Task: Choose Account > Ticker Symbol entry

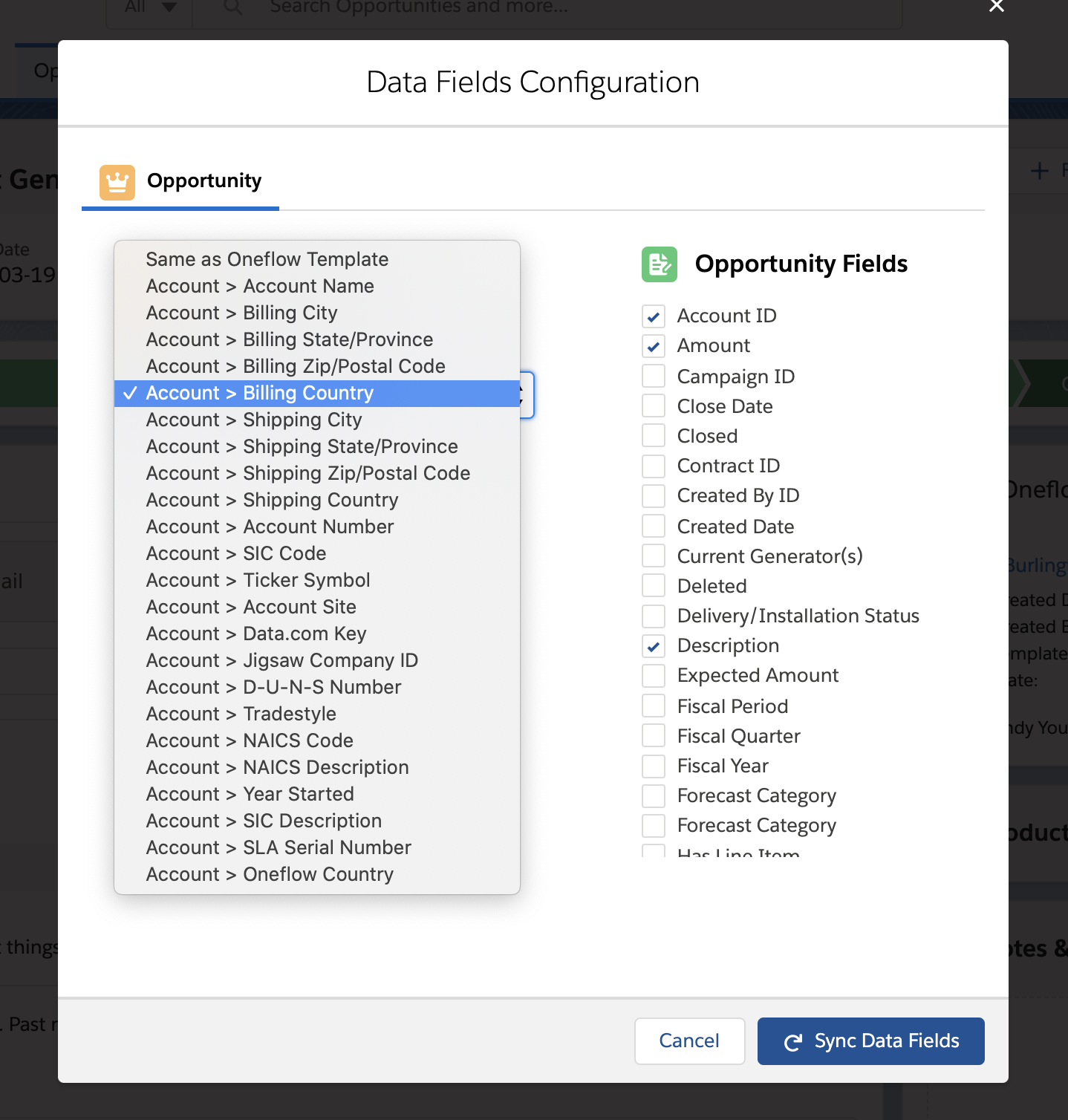Action: pyautogui.click(x=258, y=580)
